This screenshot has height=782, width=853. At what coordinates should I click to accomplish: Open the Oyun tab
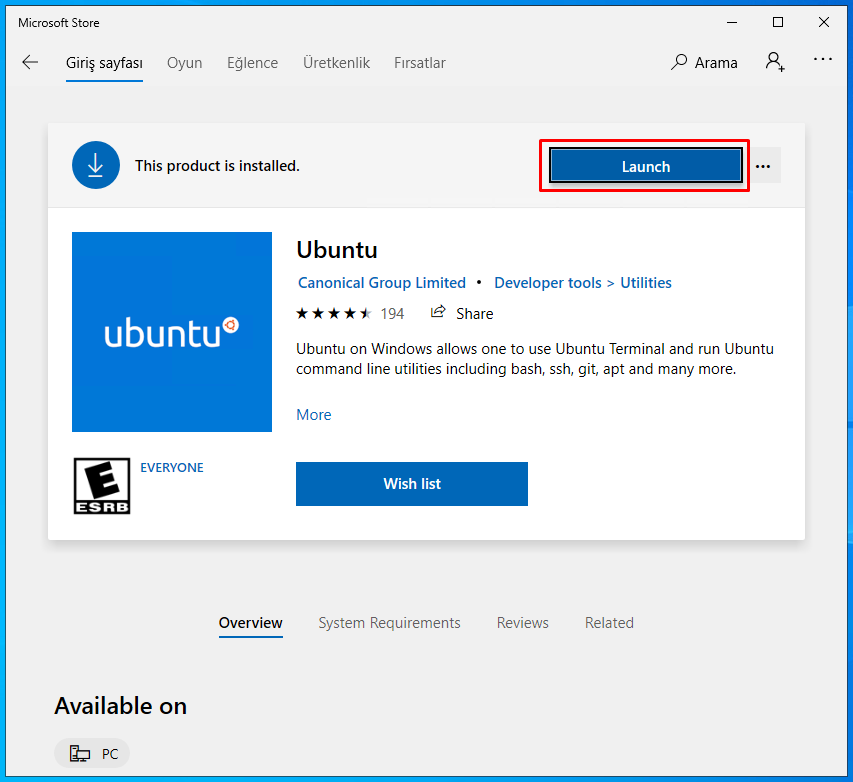point(184,63)
